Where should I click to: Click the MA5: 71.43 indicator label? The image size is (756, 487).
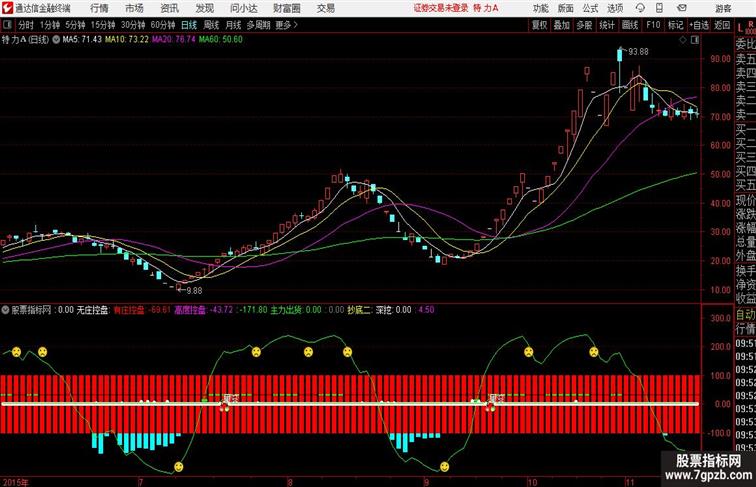pos(82,40)
